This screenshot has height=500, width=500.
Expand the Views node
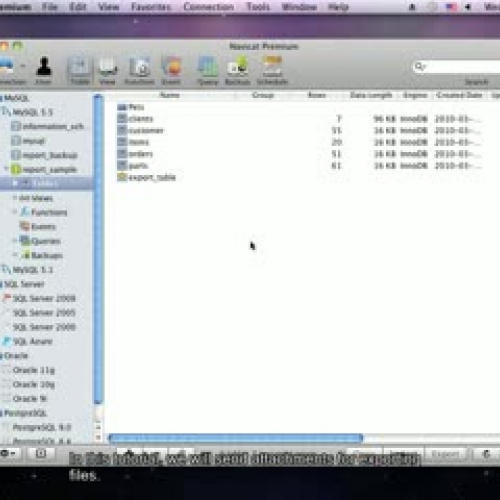tap(15, 198)
